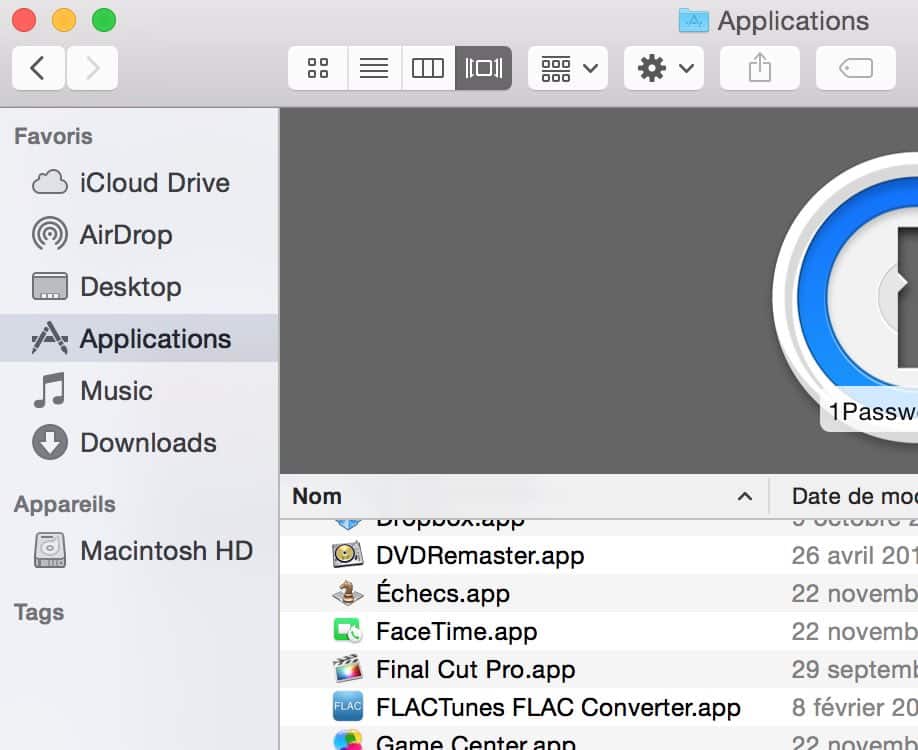Click the Appareils sidebar heading
This screenshot has width=918, height=750.
[64, 505]
